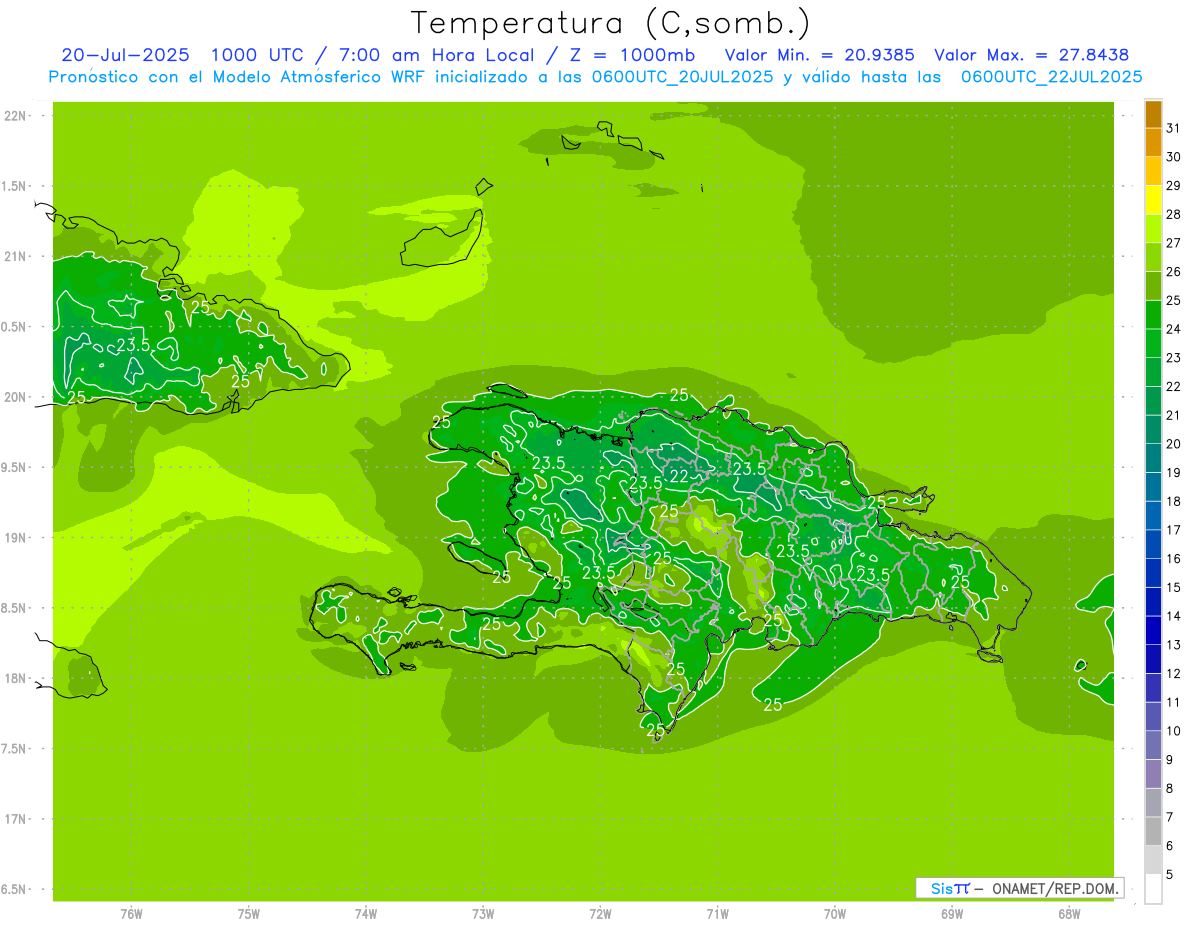Pick the teal swatch between 19 and 20

[x=1153, y=459]
